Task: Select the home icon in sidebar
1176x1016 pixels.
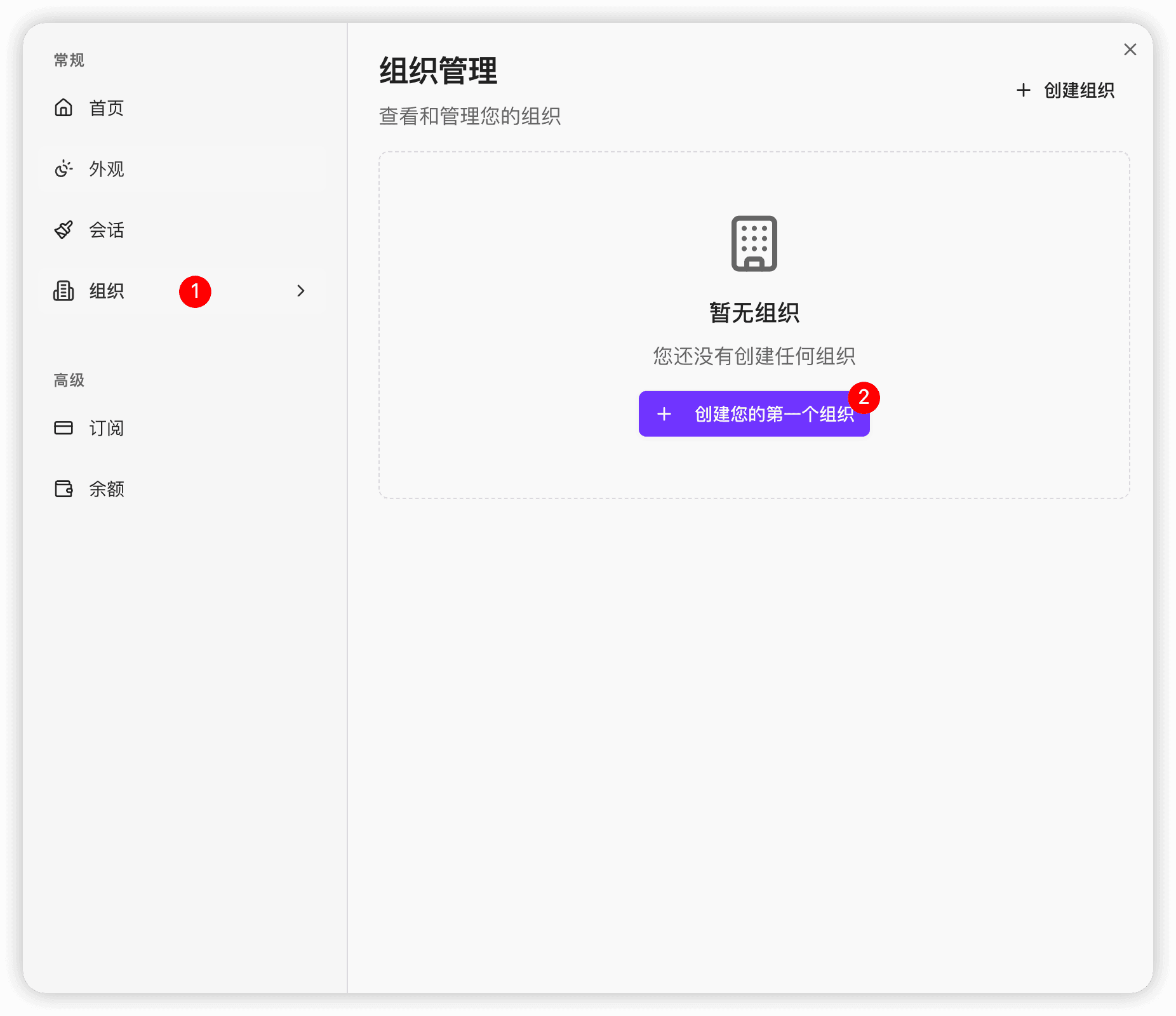Action: [64, 108]
